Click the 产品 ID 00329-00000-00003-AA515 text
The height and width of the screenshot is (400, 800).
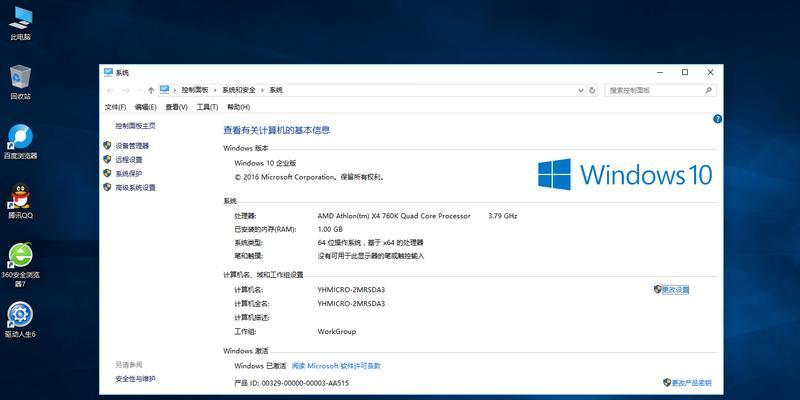pyautogui.click(x=292, y=383)
